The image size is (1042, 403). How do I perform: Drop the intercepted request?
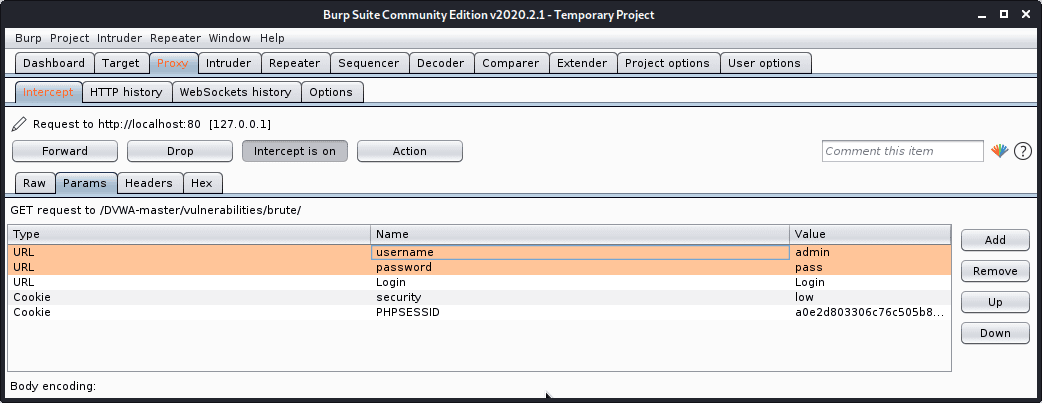pyautogui.click(x=179, y=151)
